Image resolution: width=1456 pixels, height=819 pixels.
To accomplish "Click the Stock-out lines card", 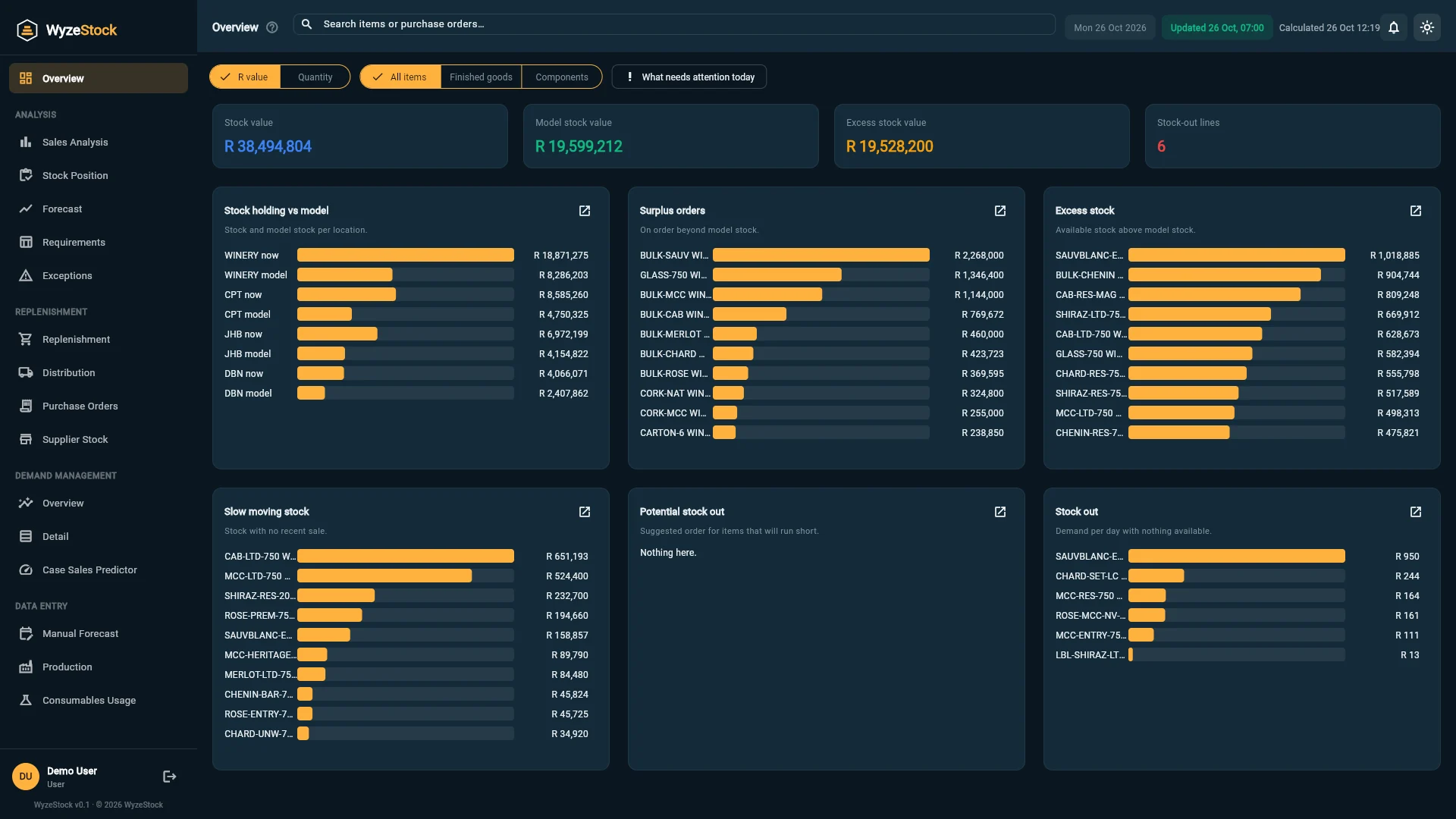I will click(x=1293, y=136).
